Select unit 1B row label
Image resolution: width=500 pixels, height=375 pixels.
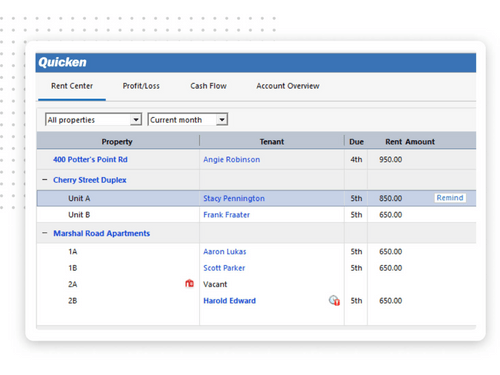tap(73, 268)
